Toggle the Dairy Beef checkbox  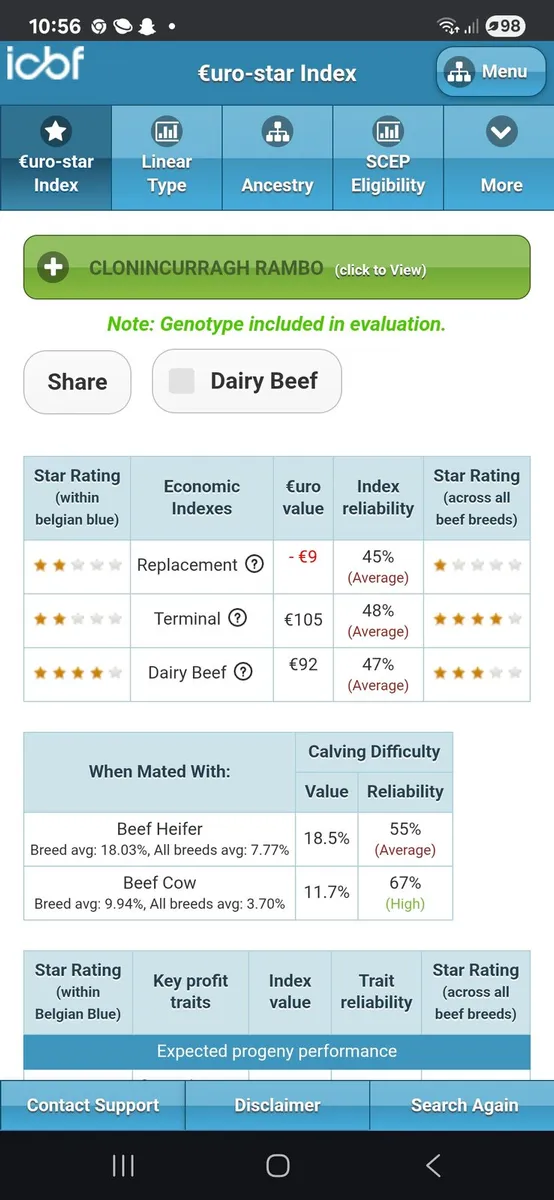pos(182,381)
